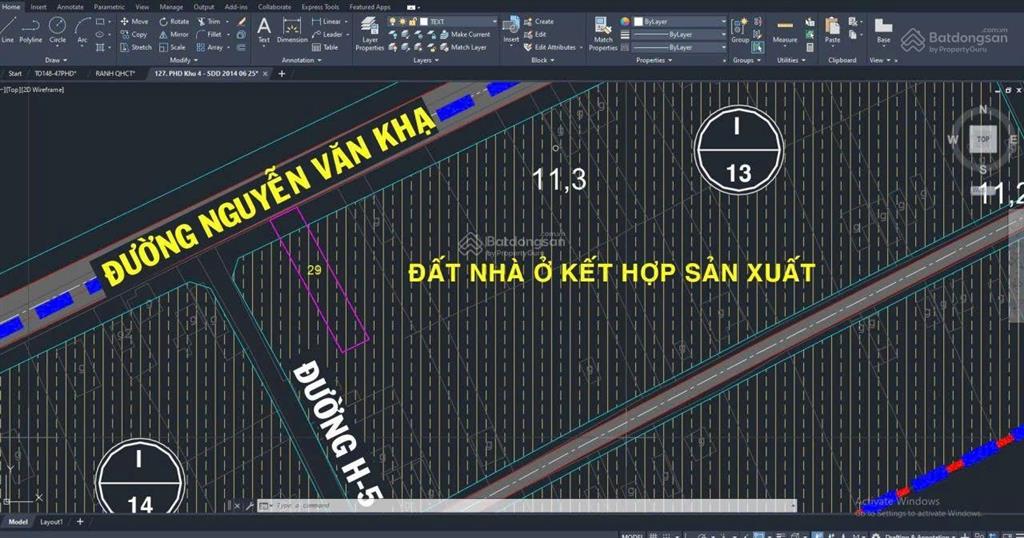
Task: Click the Move tool
Action: pyautogui.click(x=134, y=22)
